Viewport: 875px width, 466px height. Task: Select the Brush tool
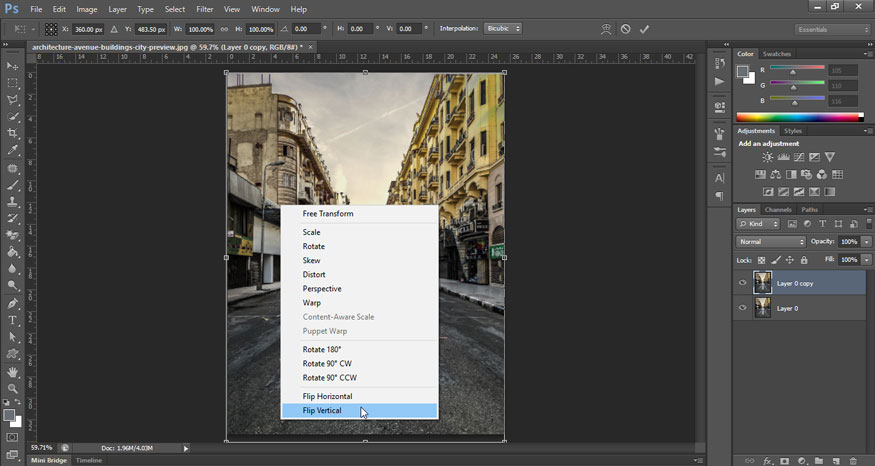coord(12,185)
